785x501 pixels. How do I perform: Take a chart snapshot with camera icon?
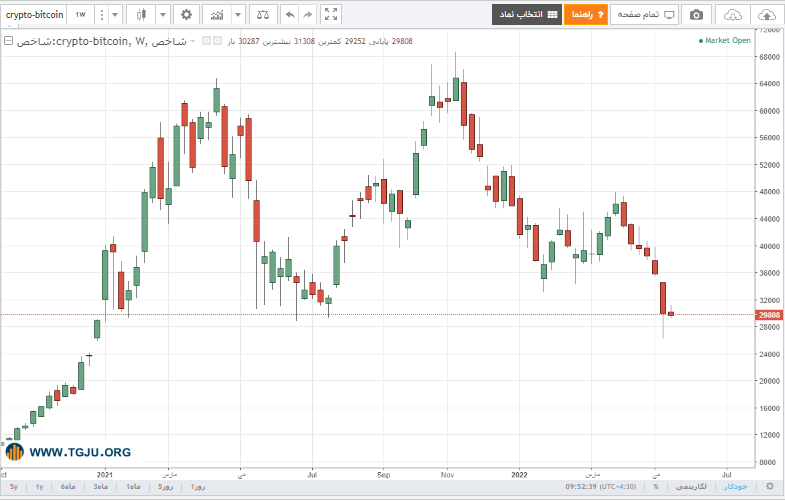click(696, 15)
